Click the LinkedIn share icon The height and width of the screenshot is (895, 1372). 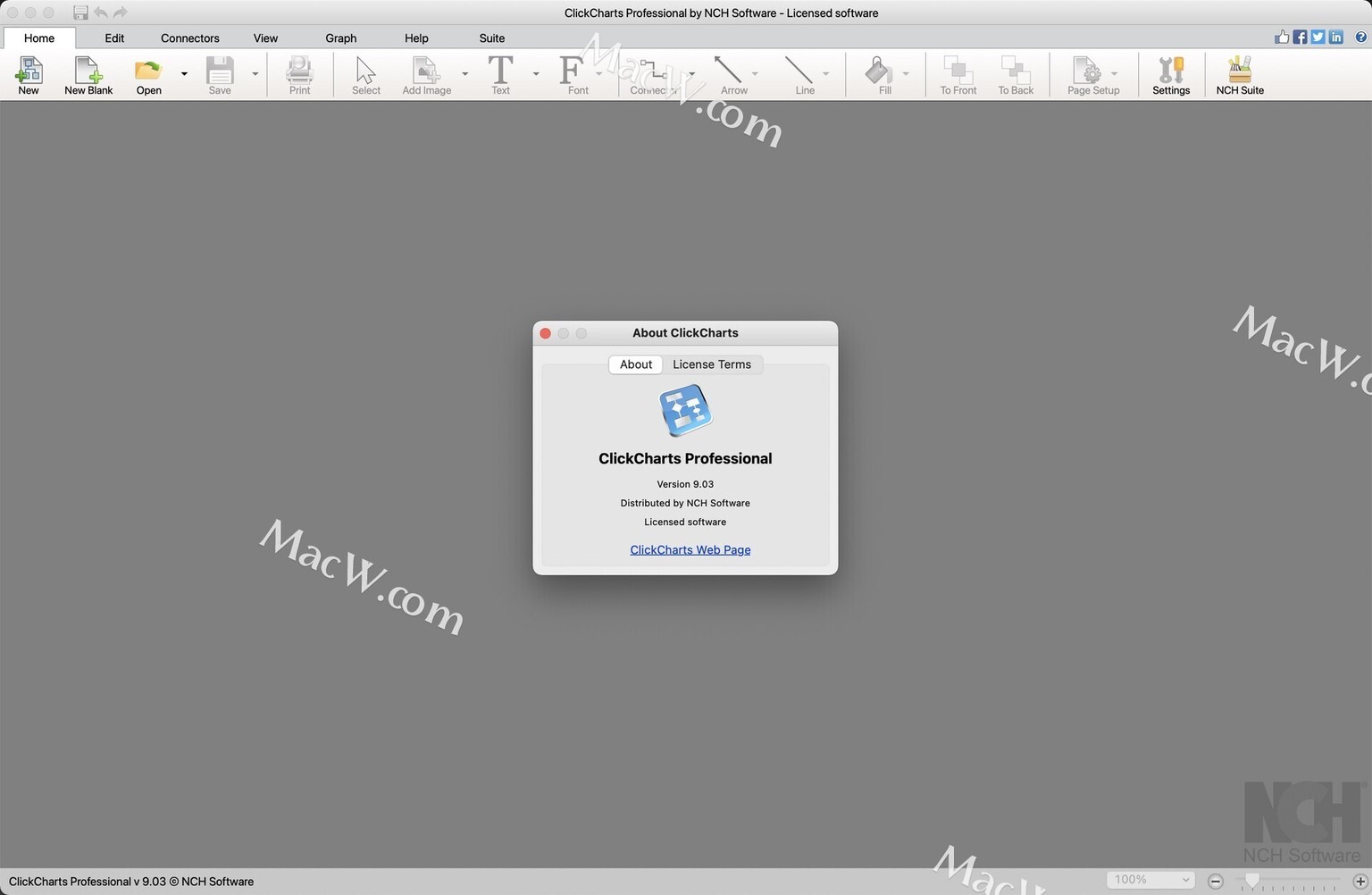click(1336, 37)
